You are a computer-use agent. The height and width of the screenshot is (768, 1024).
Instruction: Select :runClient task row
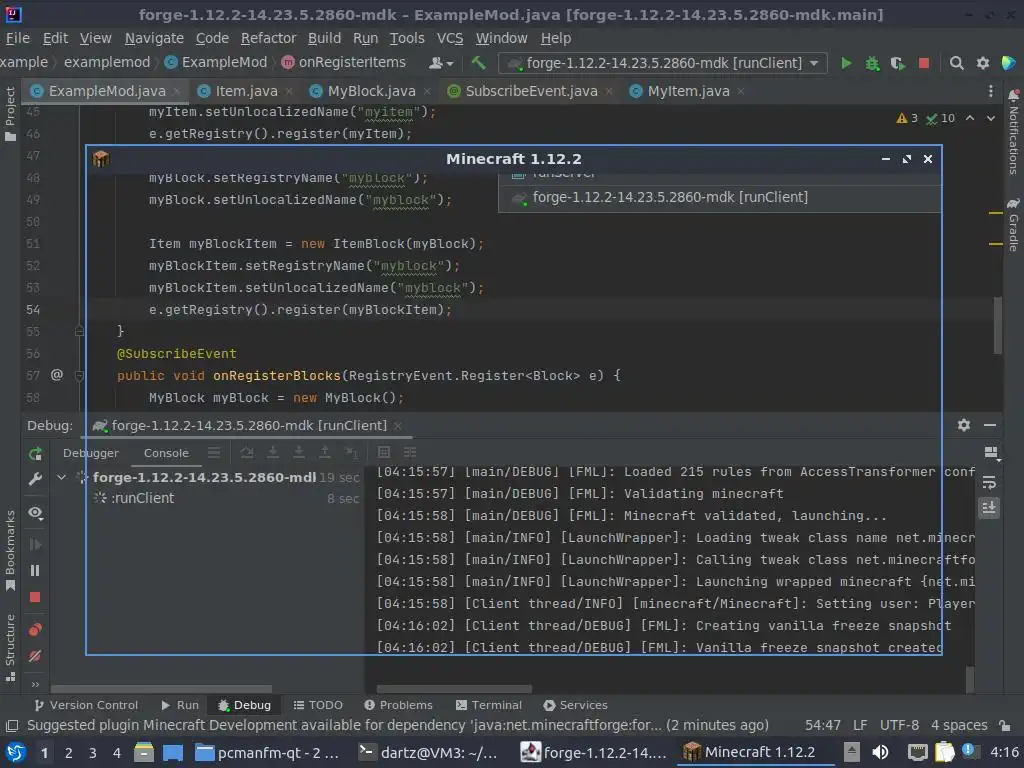(225, 498)
